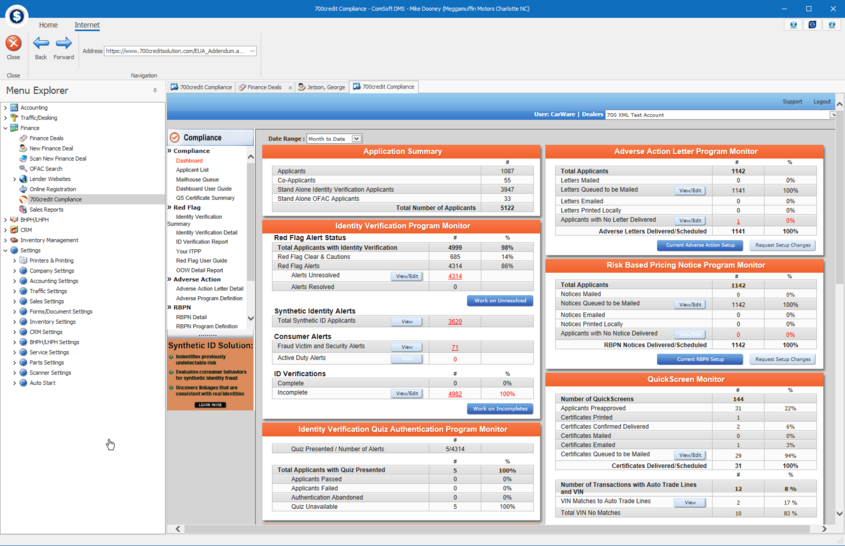Select 700credit Compliance tree item

[x=56, y=199]
